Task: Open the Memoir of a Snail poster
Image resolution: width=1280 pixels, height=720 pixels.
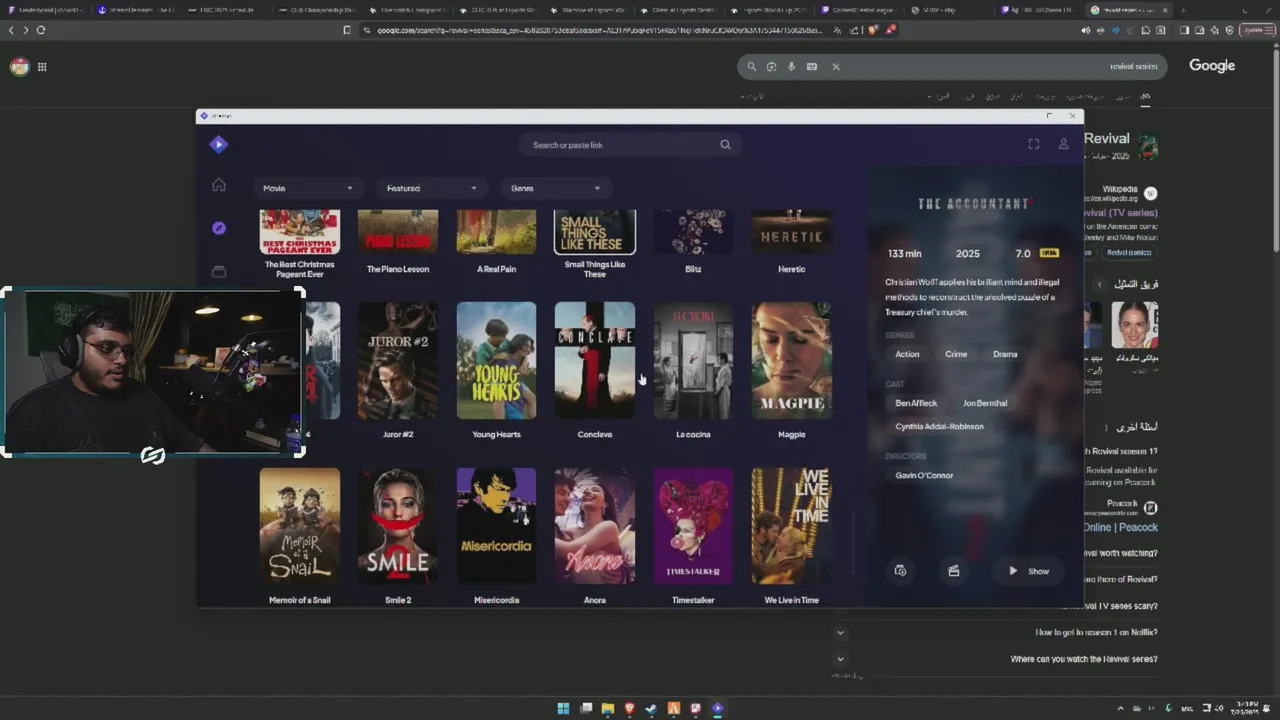Action: point(300,526)
